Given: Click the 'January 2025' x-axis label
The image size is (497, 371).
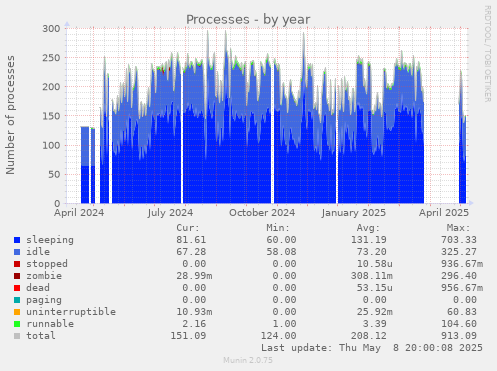Looking at the screenshot, I should (x=354, y=213).
